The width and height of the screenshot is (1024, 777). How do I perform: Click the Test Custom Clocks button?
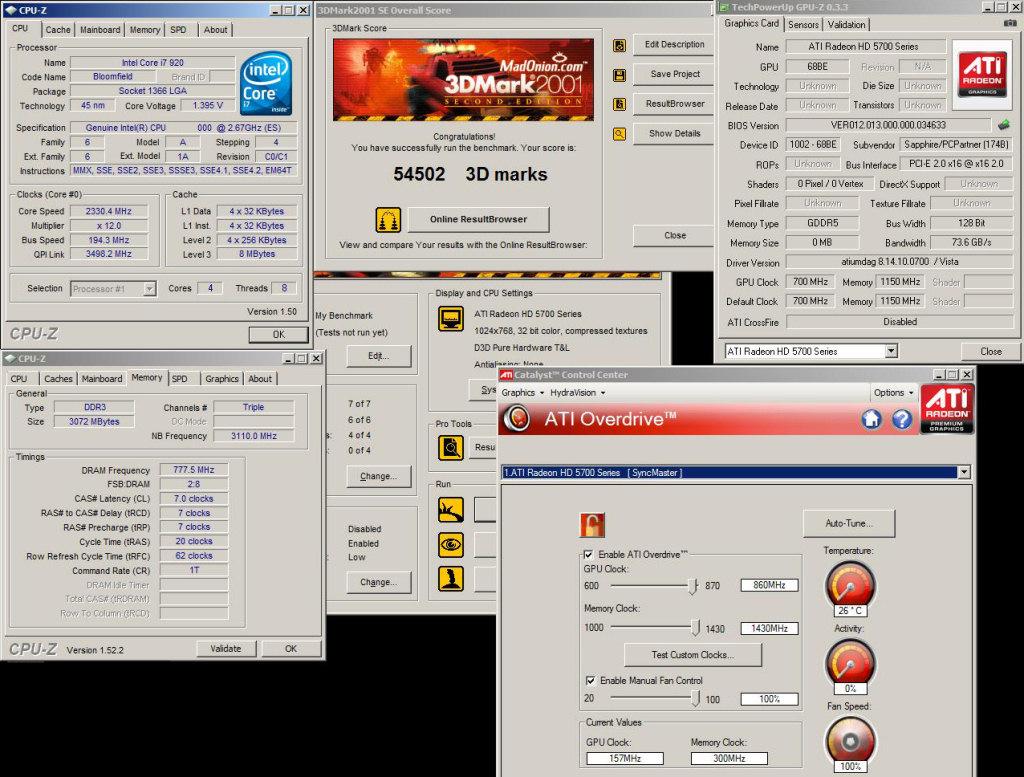(x=692, y=655)
